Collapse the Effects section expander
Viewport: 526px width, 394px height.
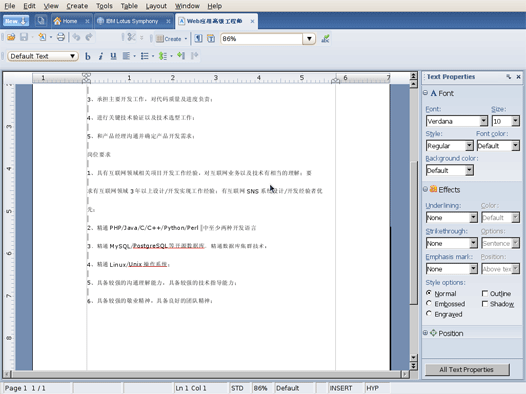(425, 189)
